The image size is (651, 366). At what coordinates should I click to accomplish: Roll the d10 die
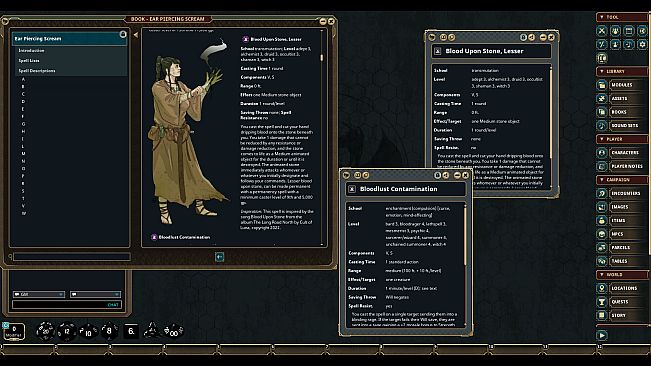88,332
